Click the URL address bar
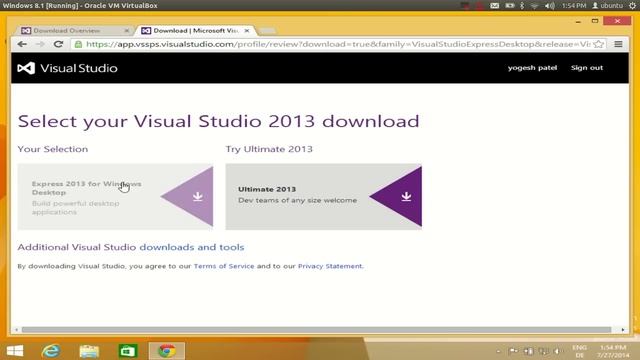This screenshot has width=640, height=360. point(337,44)
